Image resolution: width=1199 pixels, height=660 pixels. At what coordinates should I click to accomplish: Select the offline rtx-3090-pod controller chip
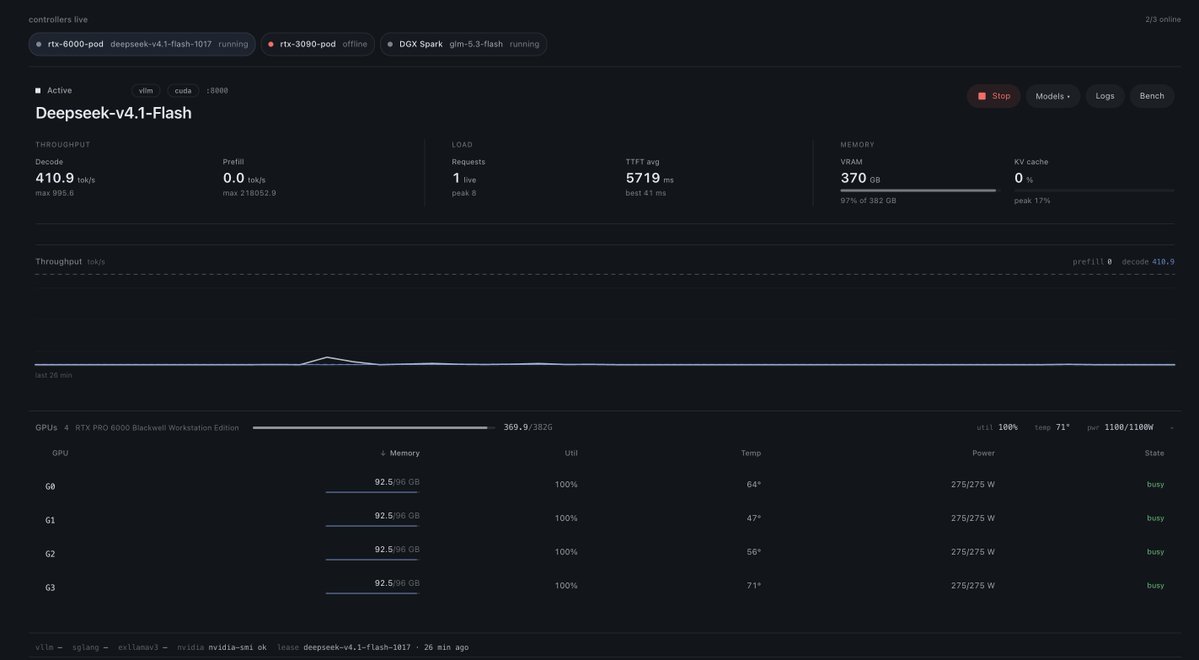(x=317, y=44)
